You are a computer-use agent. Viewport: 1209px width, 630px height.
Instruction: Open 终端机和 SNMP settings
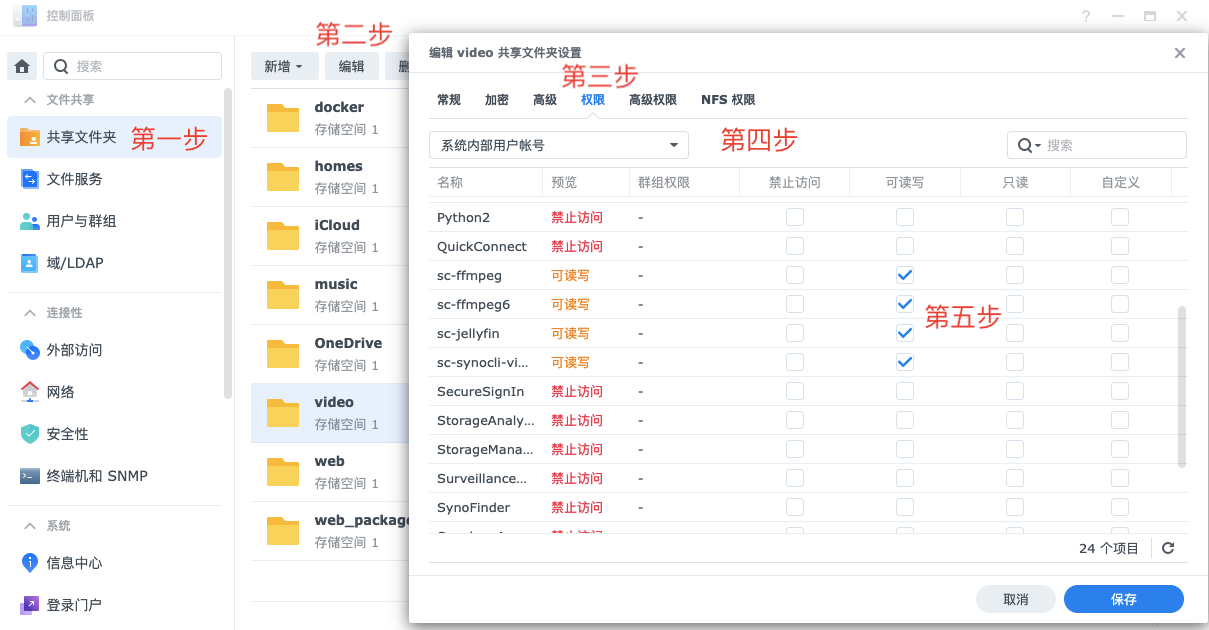96,476
